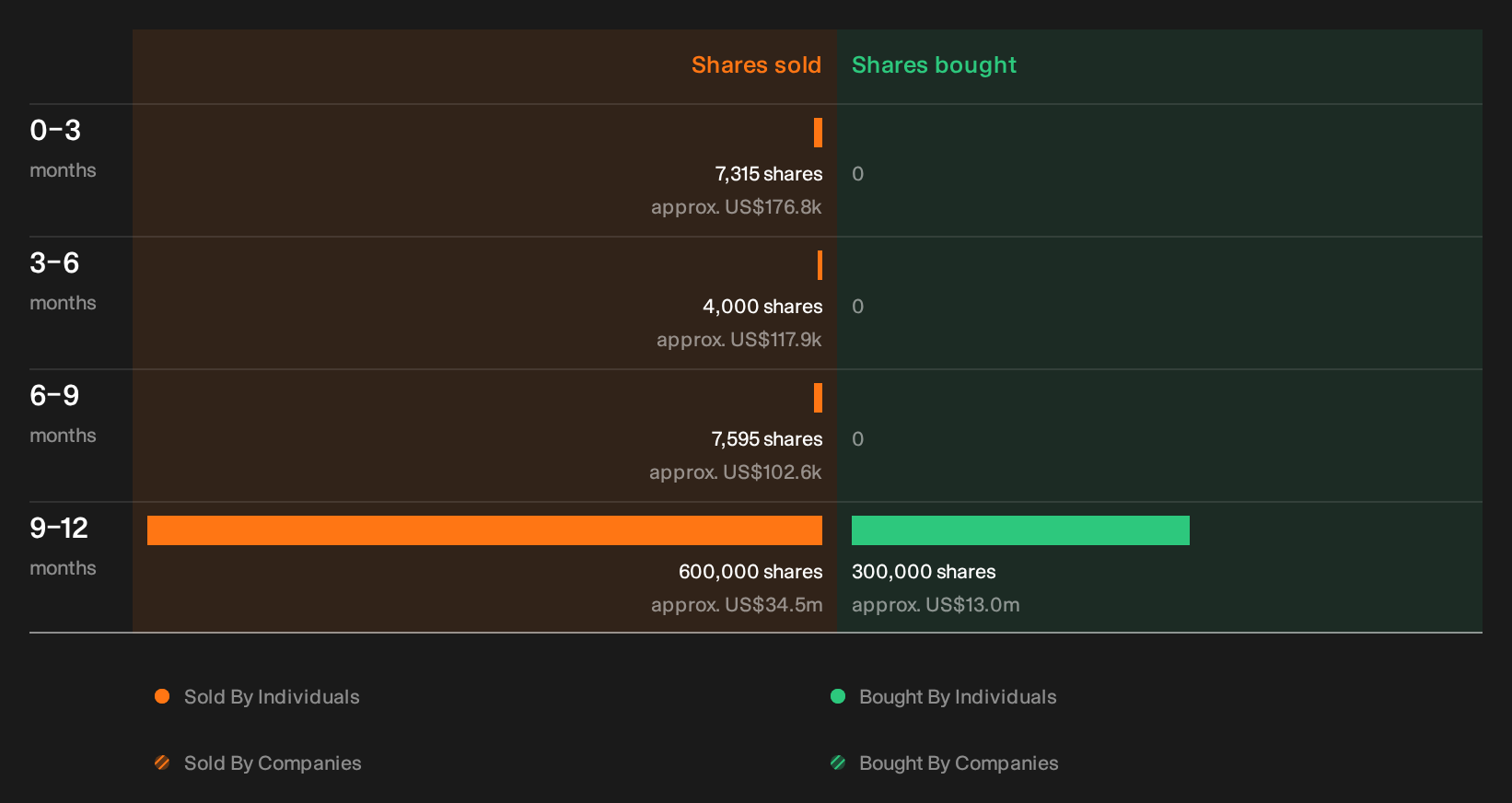Viewport: 1512px width, 803px height.
Task: Click the approx. US$102.6k amount
Action: [x=736, y=472]
